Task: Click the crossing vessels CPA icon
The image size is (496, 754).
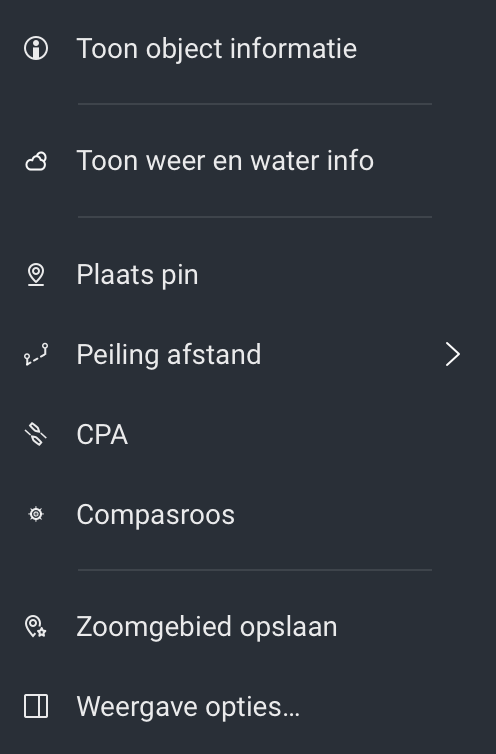Action: pyautogui.click(x=36, y=434)
